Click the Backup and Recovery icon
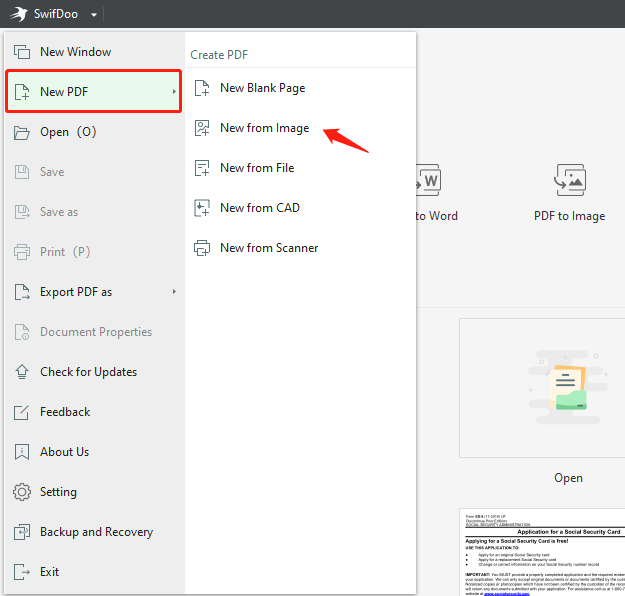This screenshot has height=596, width=625. point(22,532)
